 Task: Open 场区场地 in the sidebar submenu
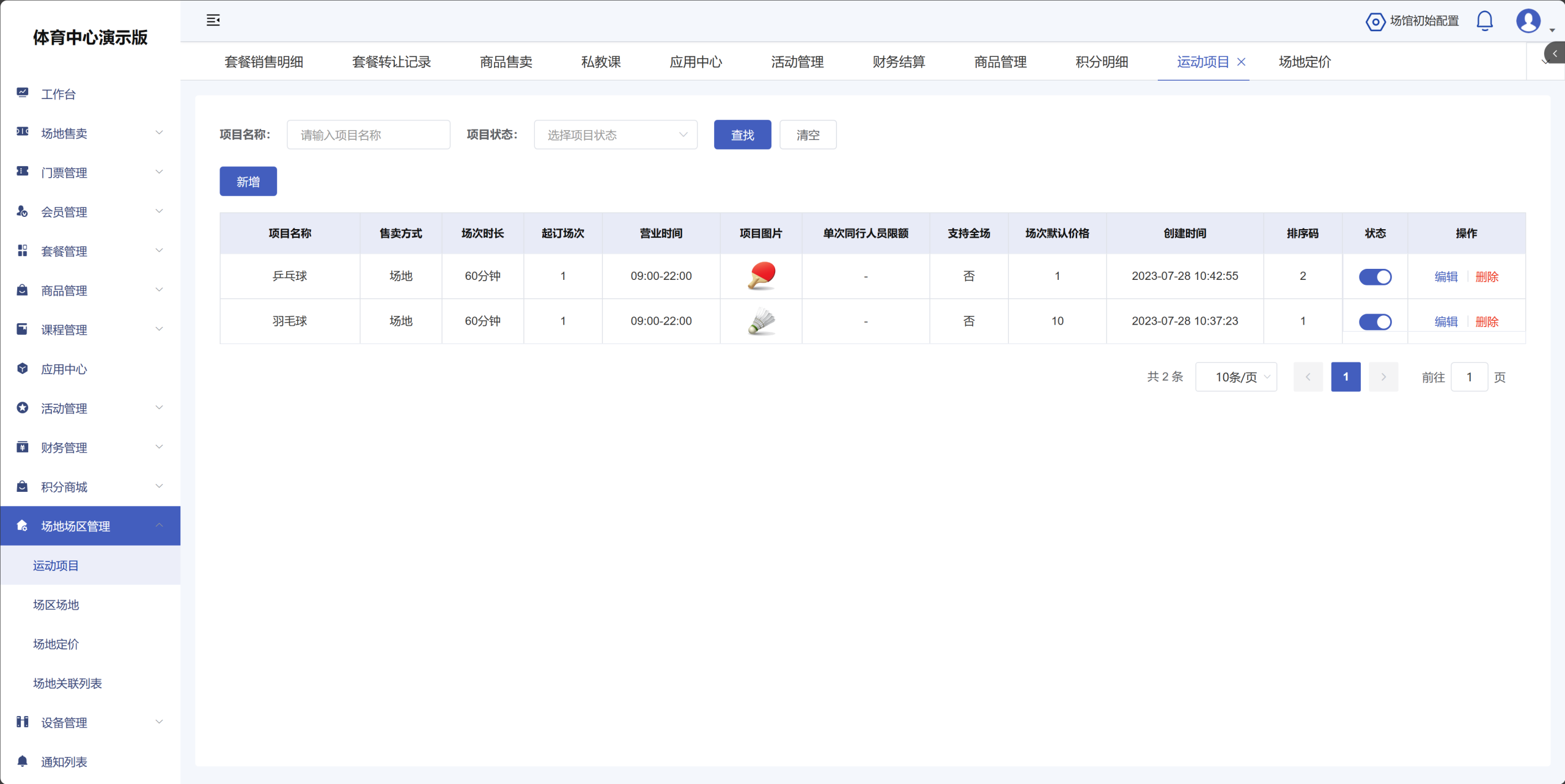(56, 604)
